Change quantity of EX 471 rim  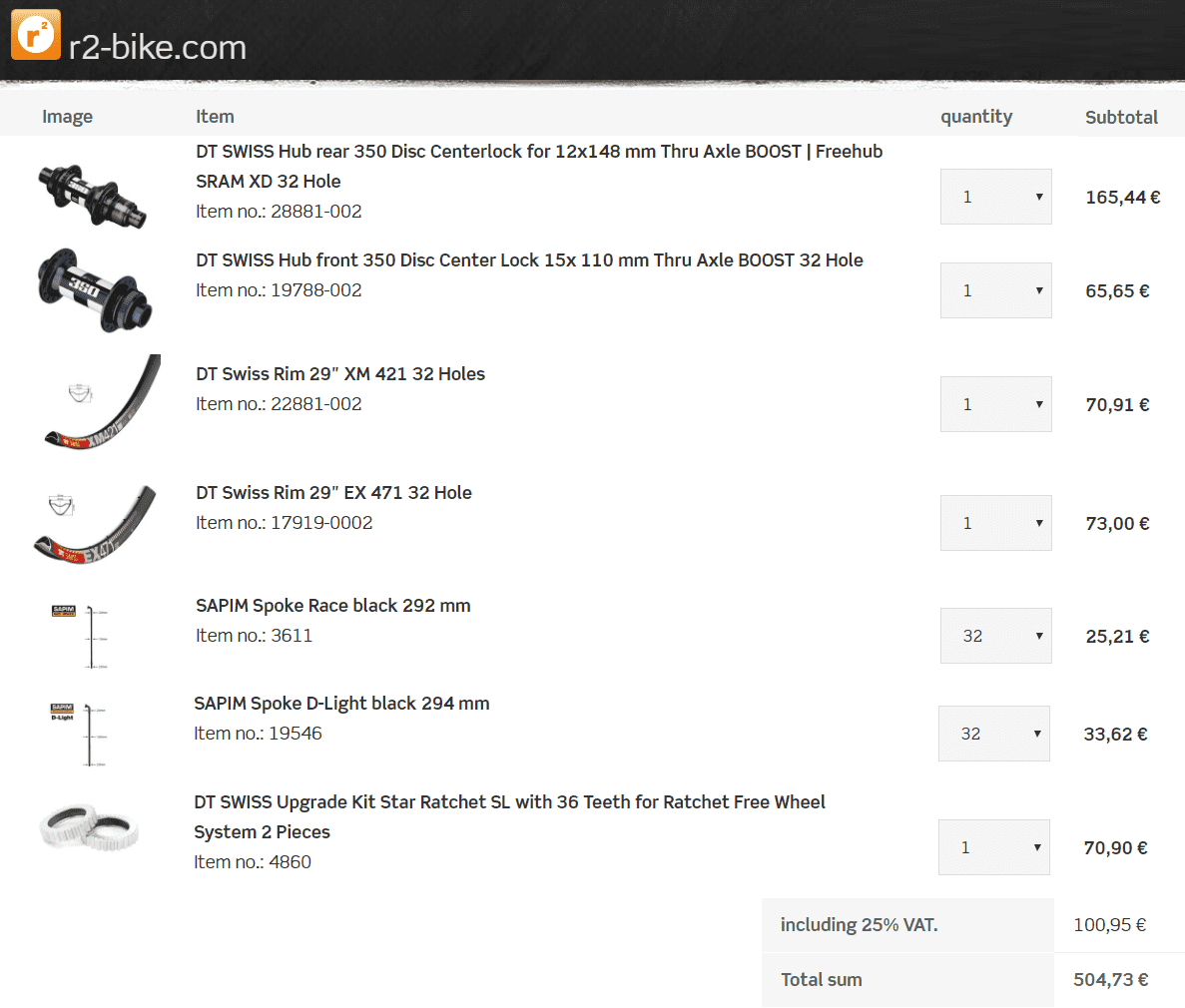coord(995,523)
